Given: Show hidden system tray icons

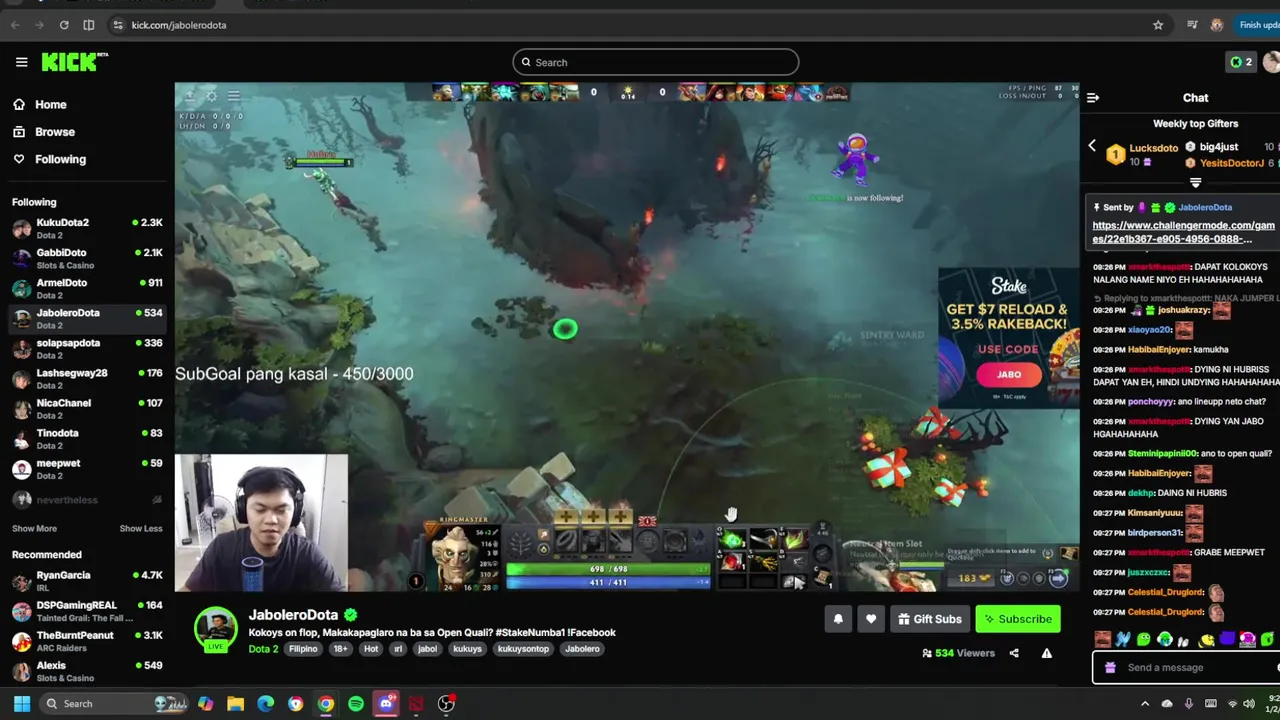Looking at the screenshot, I should (x=1145, y=704).
